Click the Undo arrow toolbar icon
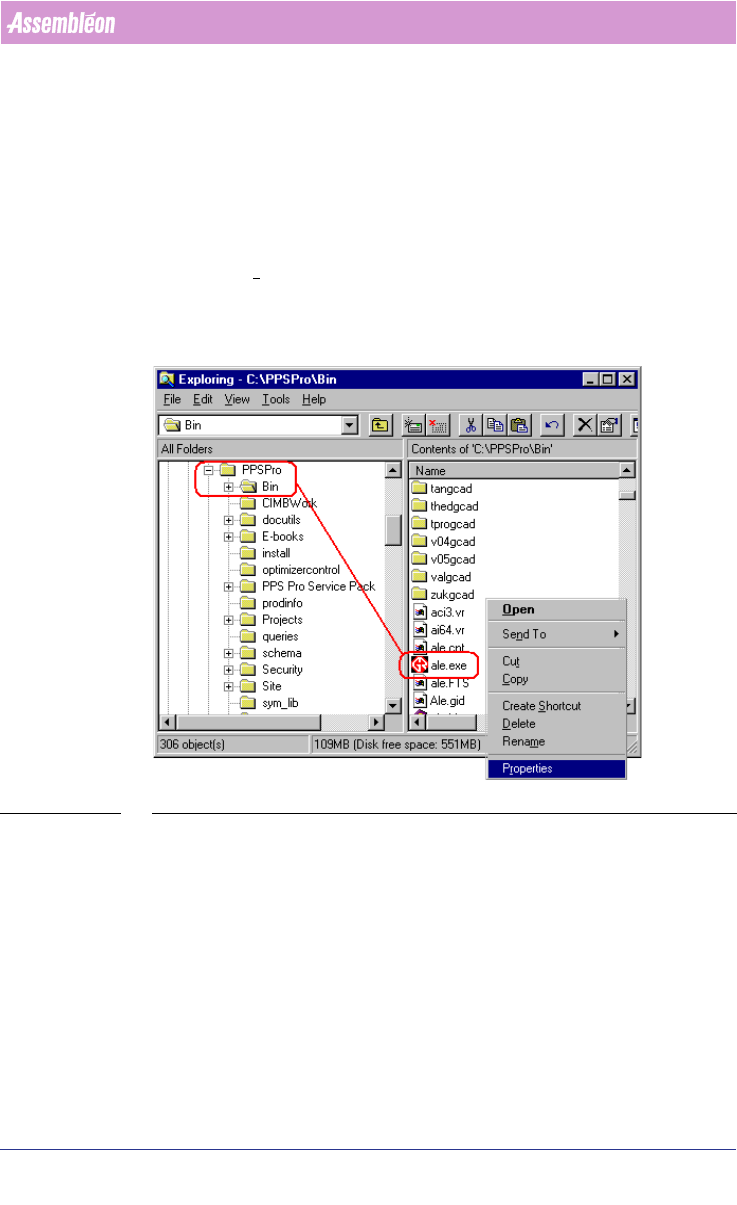The width and height of the screenshot is (737, 1205). (551, 425)
